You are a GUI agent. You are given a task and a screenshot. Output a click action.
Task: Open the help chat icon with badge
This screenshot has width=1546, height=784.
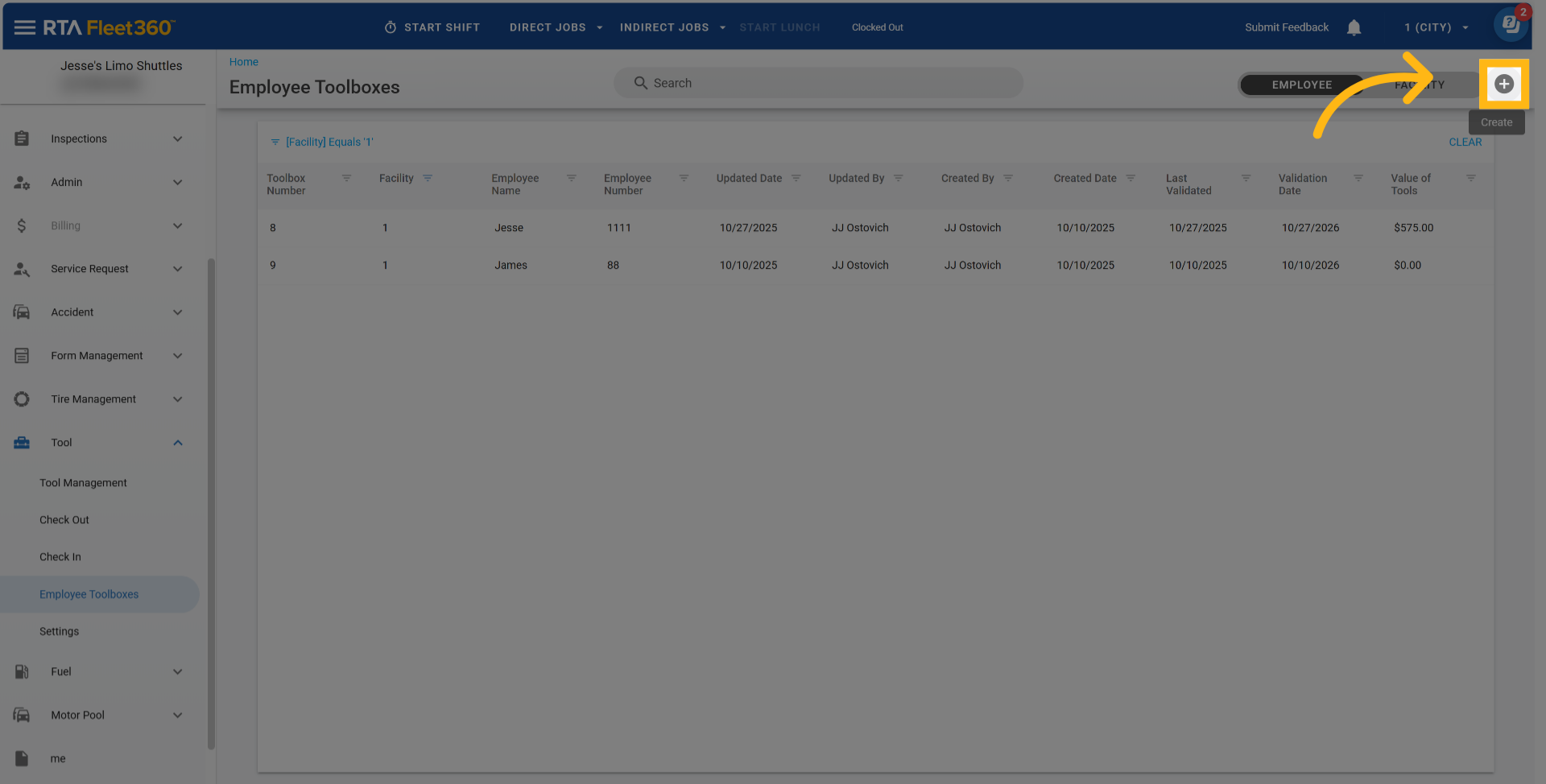tap(1511, 24)
